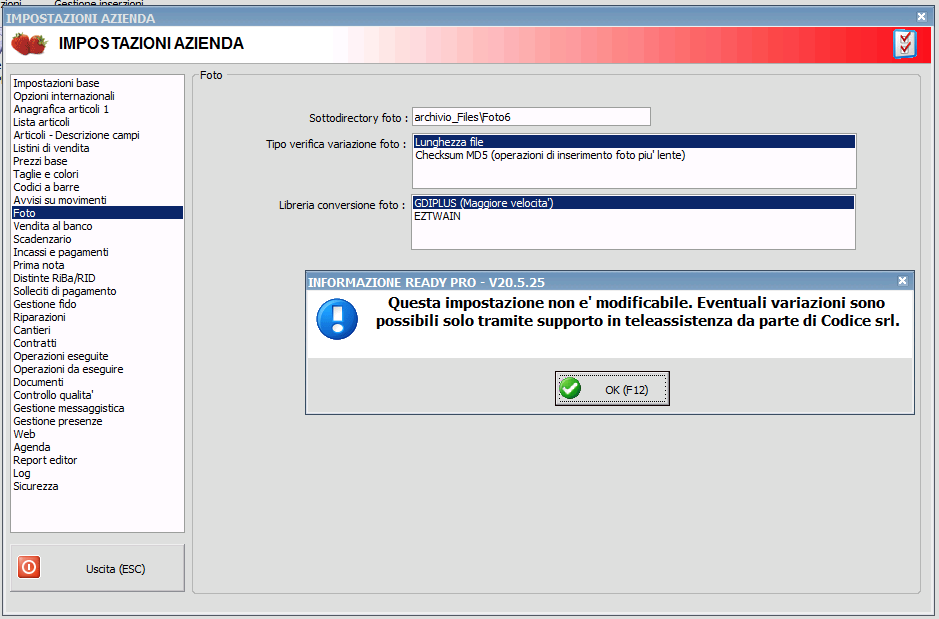Screen dimensions: 939x619
Task: Select the highlighted Foto entry
Action: coord(98,213)
